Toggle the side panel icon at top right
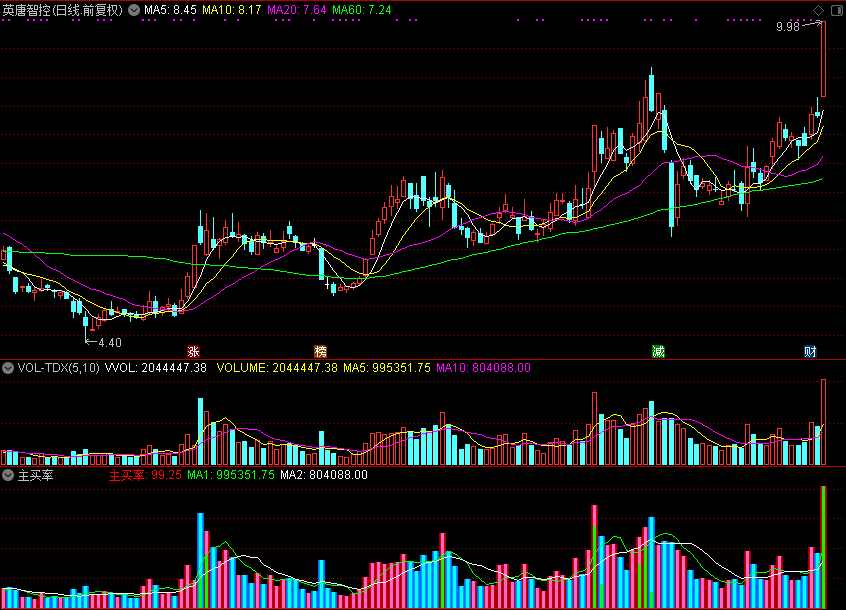 coord(837,10)
